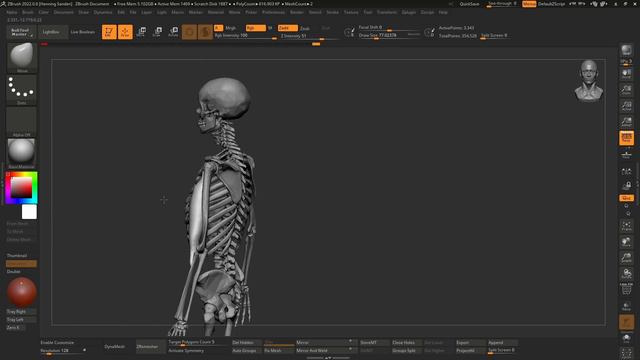Toggle the Persp perspective icon

tap(627, 138)
